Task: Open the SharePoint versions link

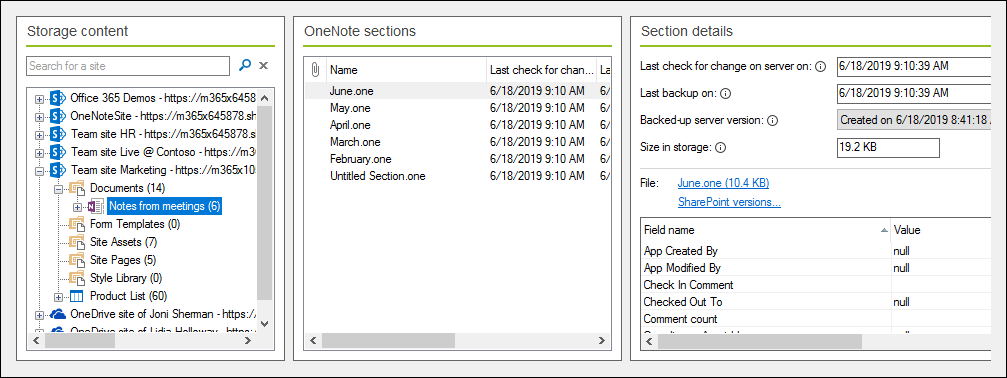Action: (x=729, y=203)
